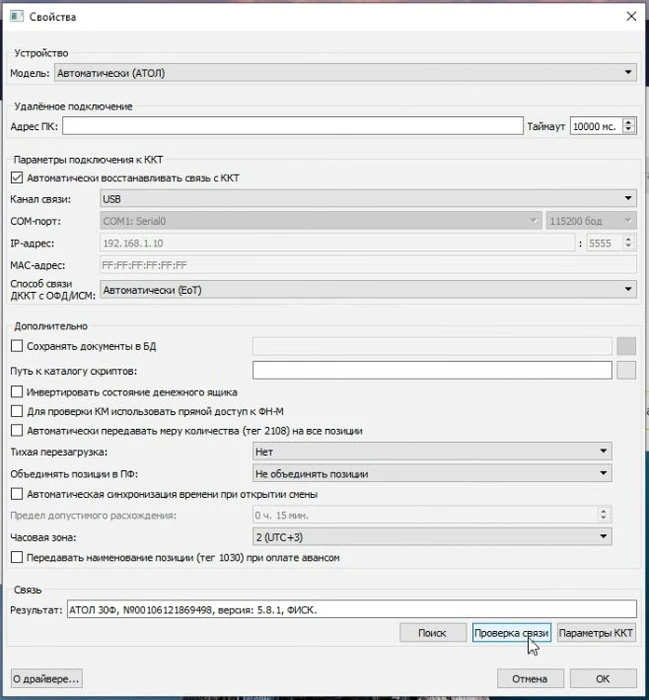Expand the Тихая перезагрузка dropdown
Viewport: 649px width, 700px height.
(431, 452)
